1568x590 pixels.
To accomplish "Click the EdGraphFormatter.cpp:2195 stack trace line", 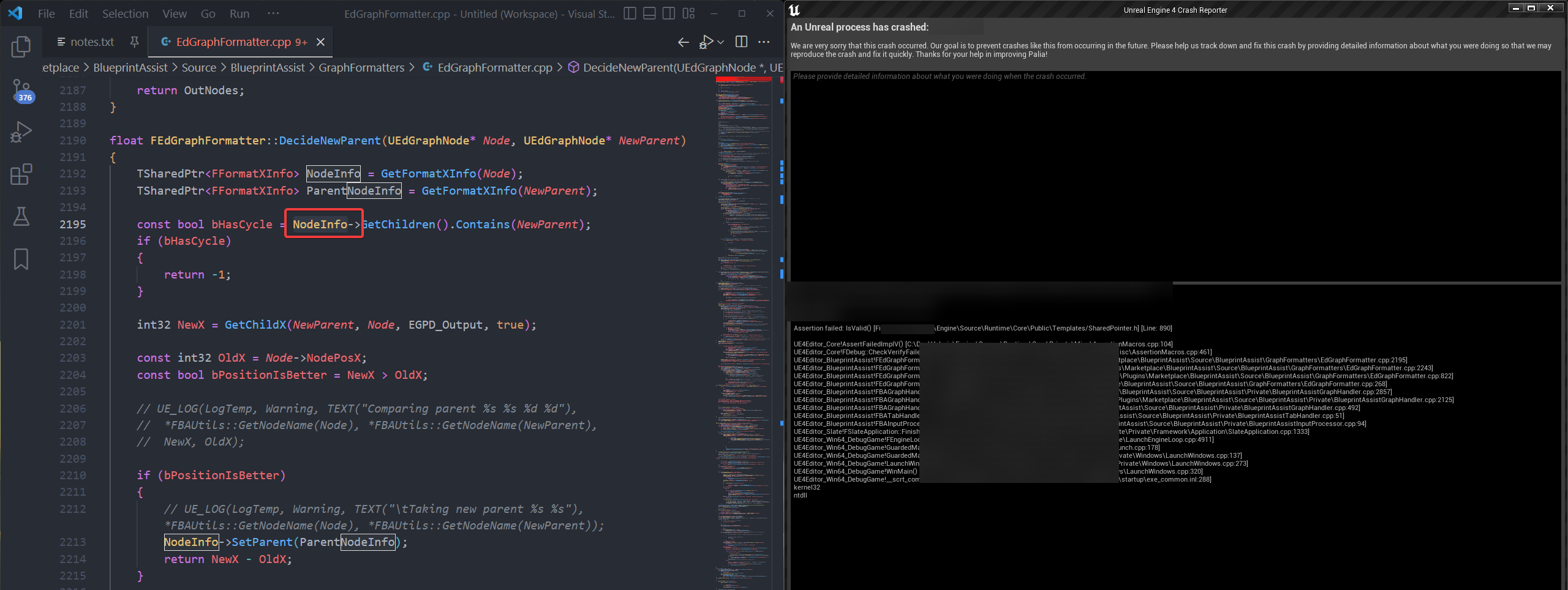I will pyautogui.click(x=1100, y=360).
